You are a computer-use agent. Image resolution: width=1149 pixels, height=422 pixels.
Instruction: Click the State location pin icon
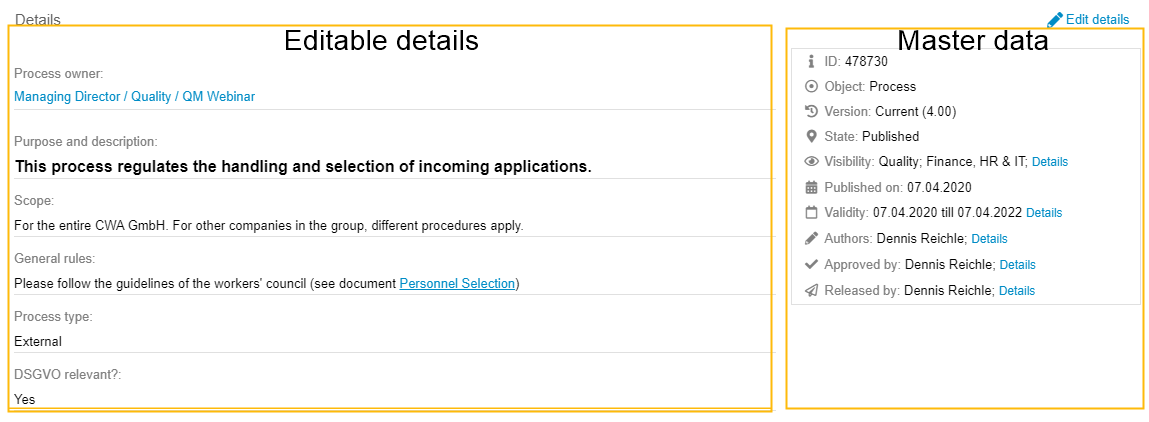[811, 137]
